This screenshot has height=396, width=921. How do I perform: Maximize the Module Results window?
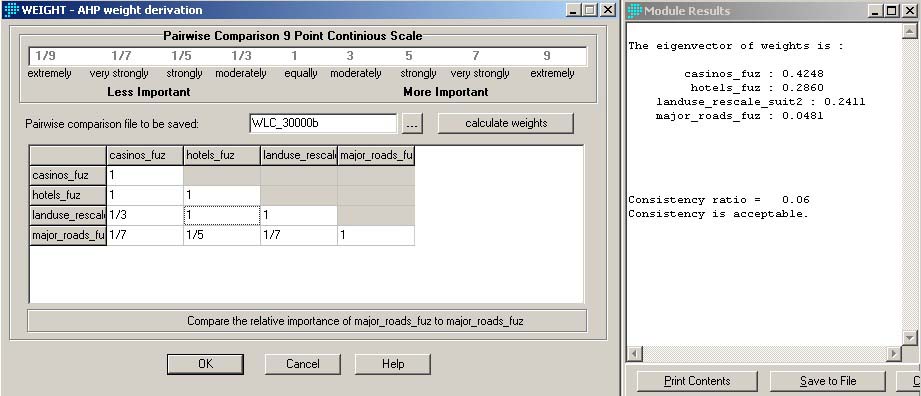tap(891, 11)
